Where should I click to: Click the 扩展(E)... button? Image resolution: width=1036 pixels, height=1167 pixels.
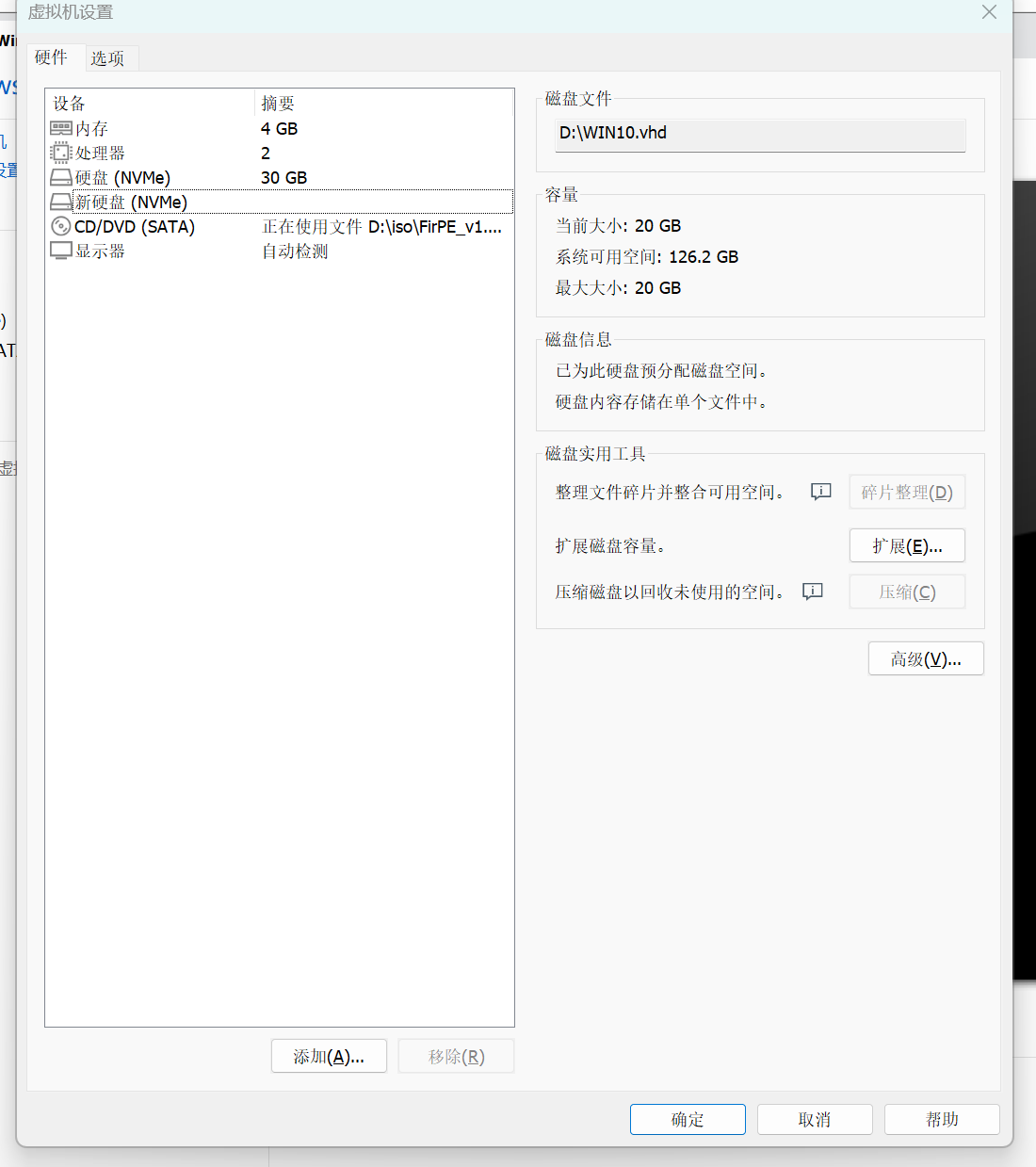point(907,545)
